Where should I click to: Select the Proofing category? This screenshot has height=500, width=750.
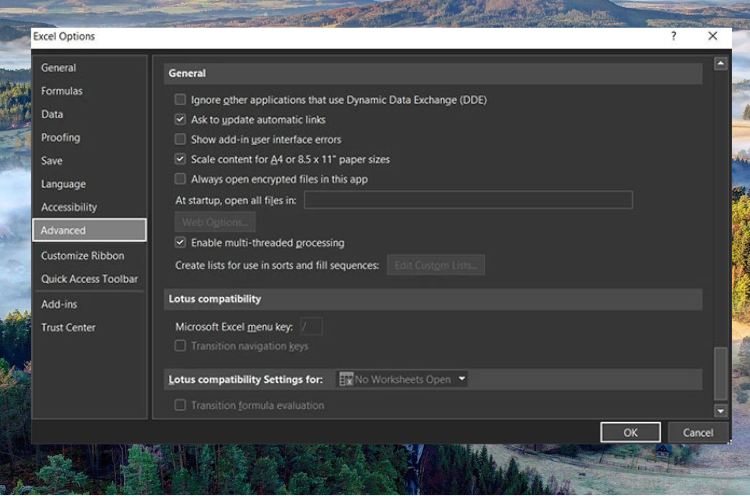61,138
